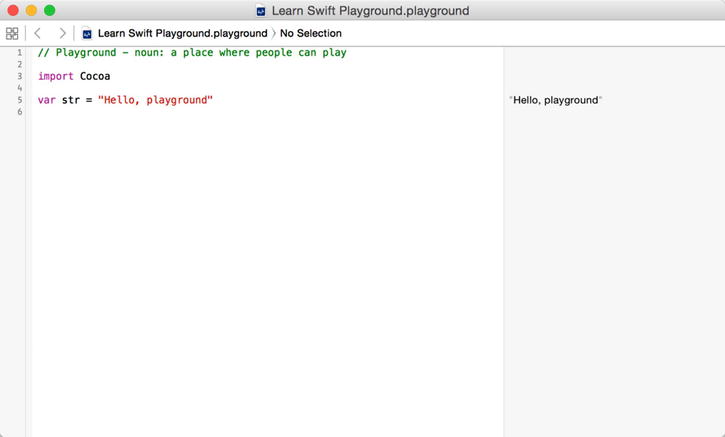Click the word Cocoa
The width and height of the screenshot is (725, 437).
click(x=95, y=76)
